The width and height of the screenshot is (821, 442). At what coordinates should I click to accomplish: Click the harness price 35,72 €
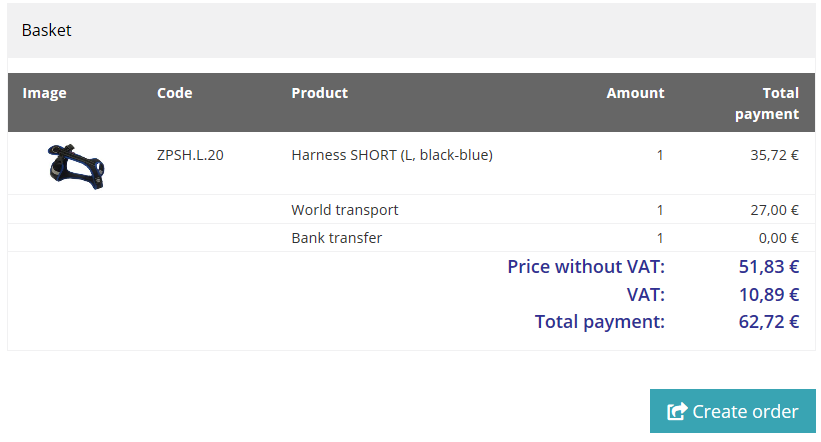coord(774,155)
